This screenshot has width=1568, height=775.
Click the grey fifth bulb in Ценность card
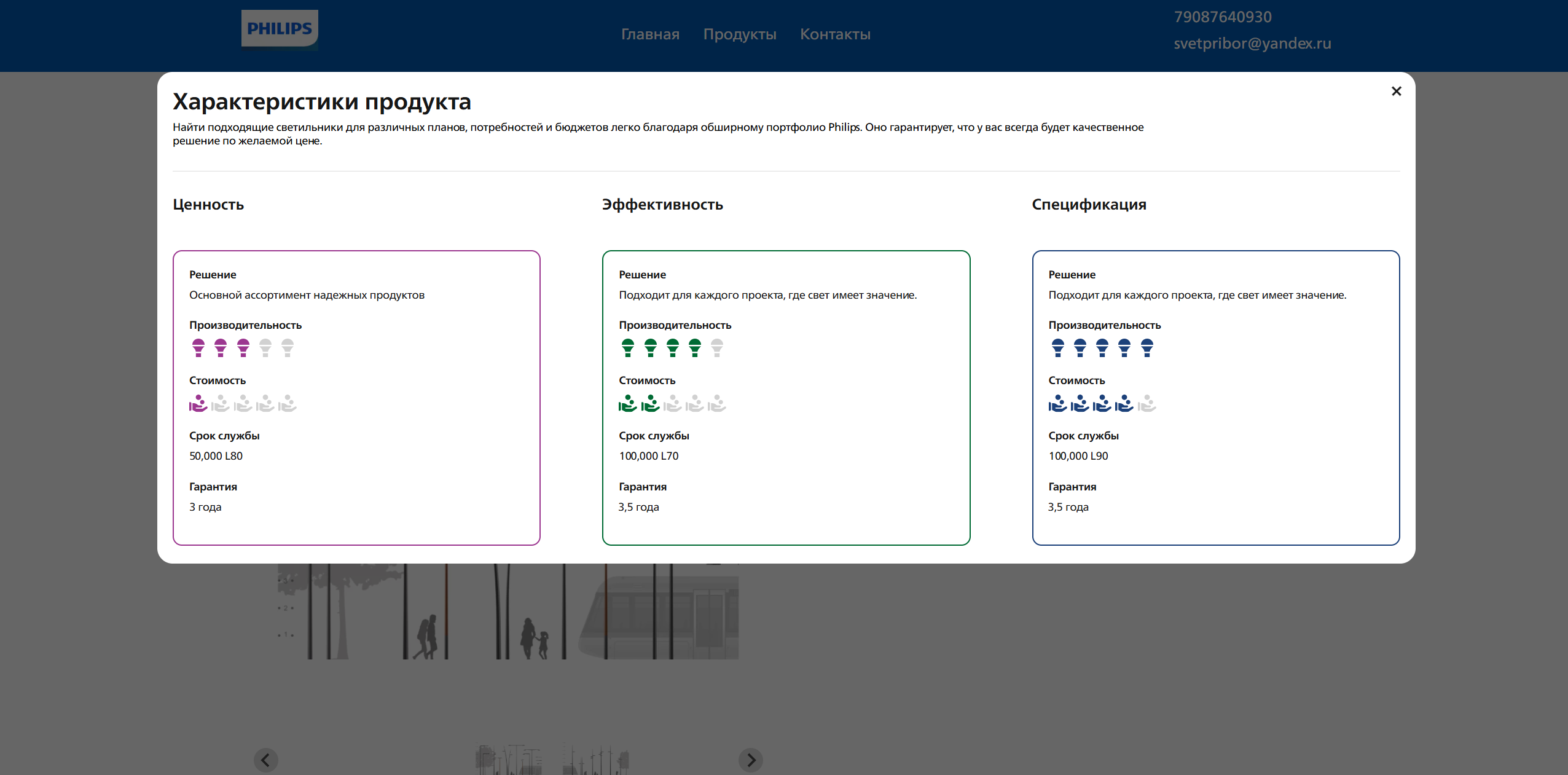288,348
